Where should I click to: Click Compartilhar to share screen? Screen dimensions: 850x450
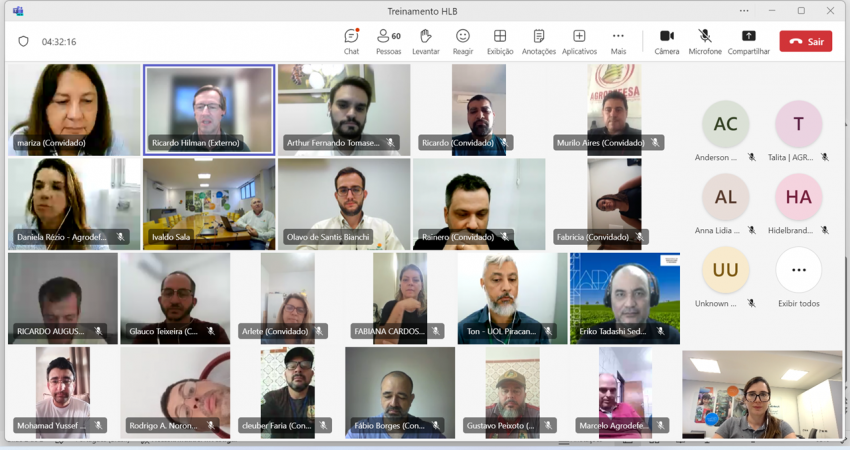click(x=749, y=42)
